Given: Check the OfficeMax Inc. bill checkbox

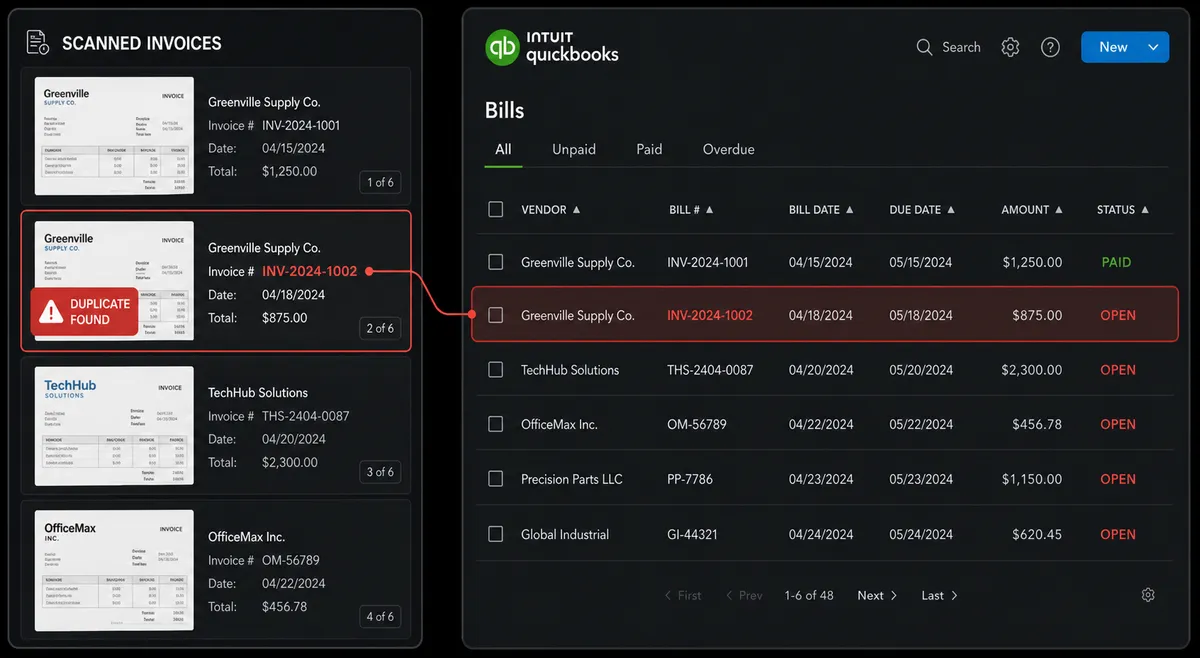Looking at the screenshot, I should (495, 424).
